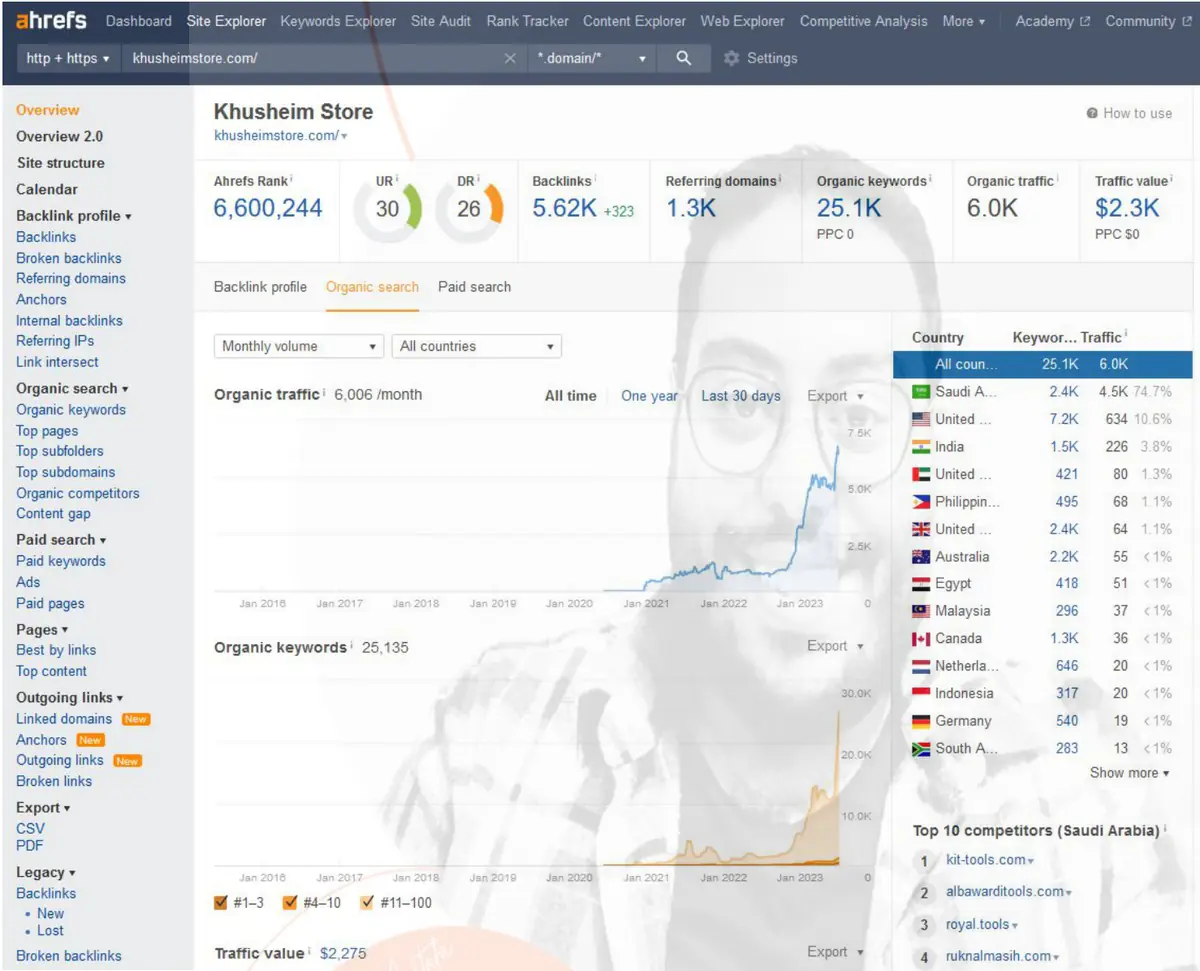Screen dimensions: 1200x971
Task: Open the More menu in top navigation
Action: (x=964, y=21)
